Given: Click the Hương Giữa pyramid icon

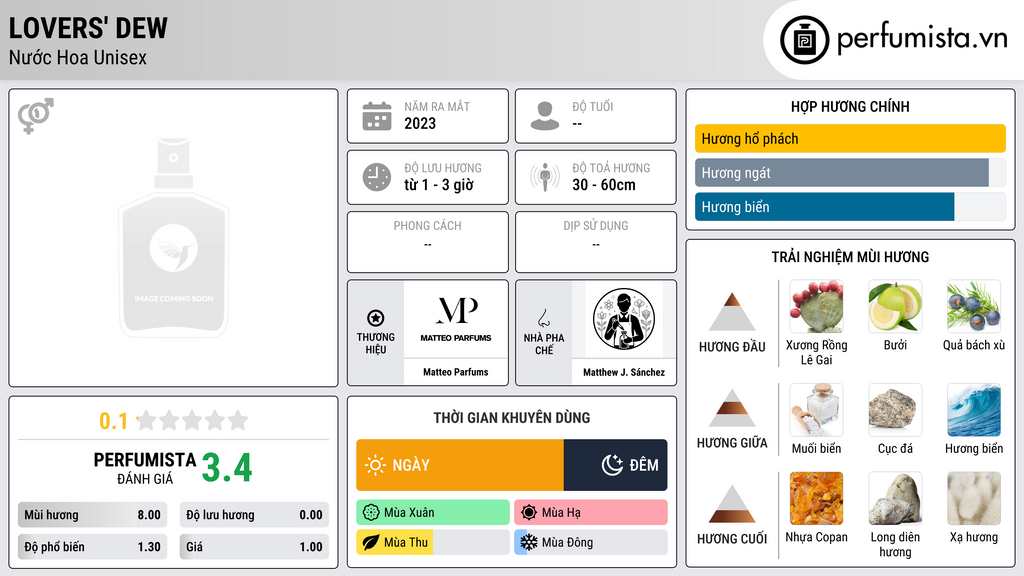Looking at the screenshot, I should coord(732,408).
